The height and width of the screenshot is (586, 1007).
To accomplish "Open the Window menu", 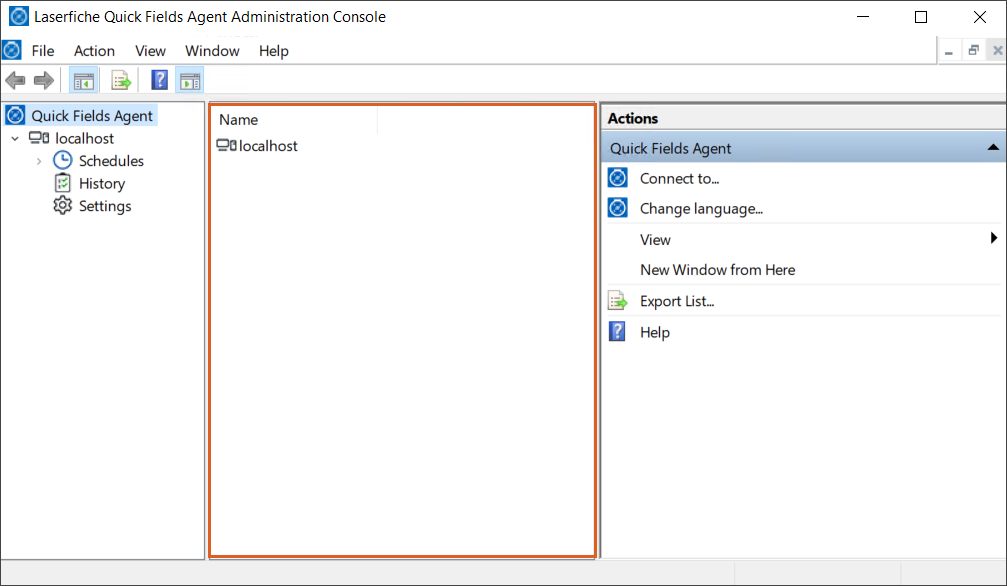I will click(x=212, y=50).
